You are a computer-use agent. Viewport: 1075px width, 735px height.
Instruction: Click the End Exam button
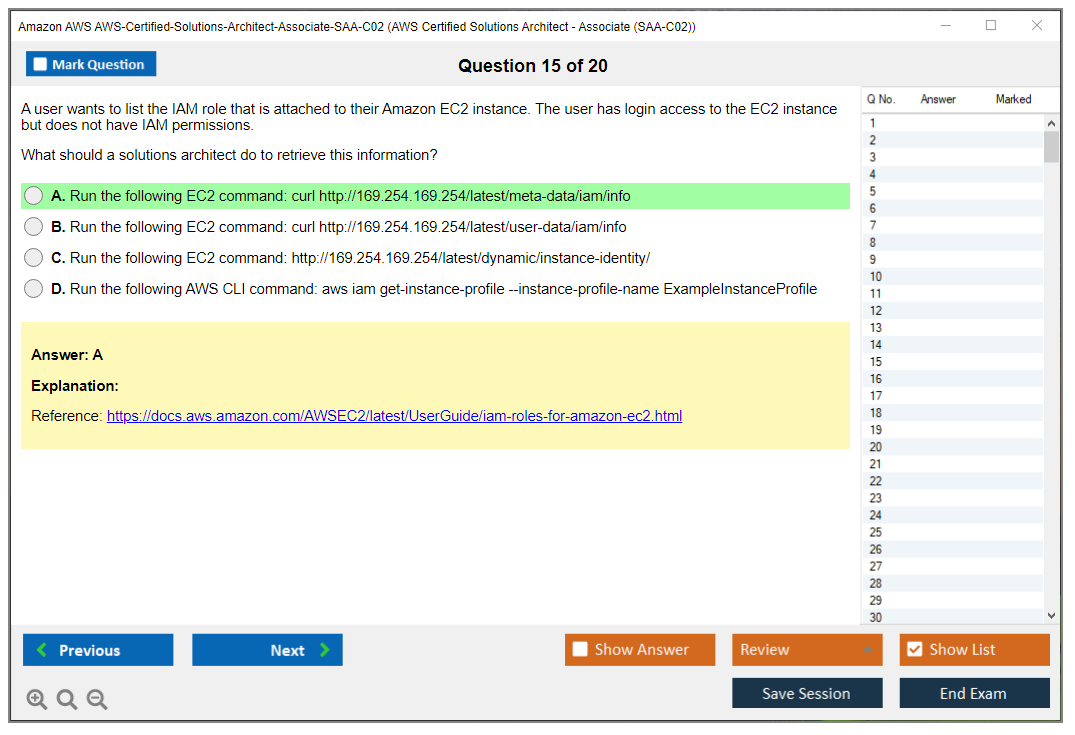click(974, 693)
